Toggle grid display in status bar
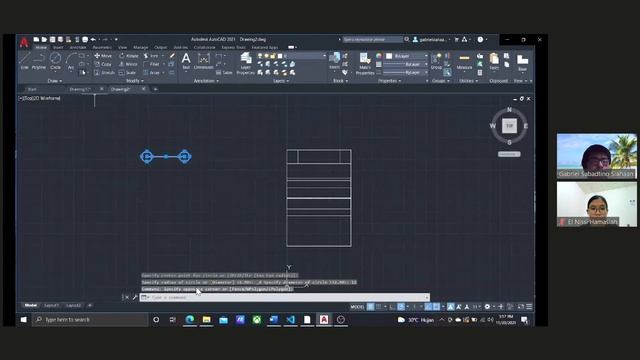The width and height of the screenshot is (640, 360). click(x=370, y=307)
